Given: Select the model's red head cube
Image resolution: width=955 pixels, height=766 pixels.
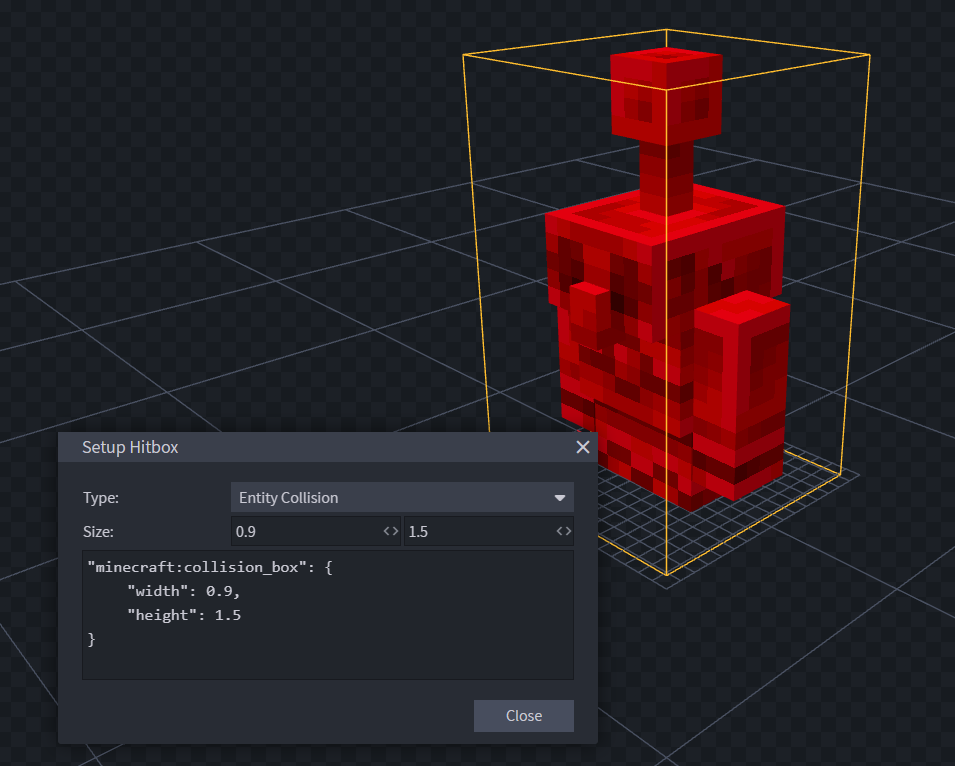Looking at the screenshot, I should click(x=665, y=95).
